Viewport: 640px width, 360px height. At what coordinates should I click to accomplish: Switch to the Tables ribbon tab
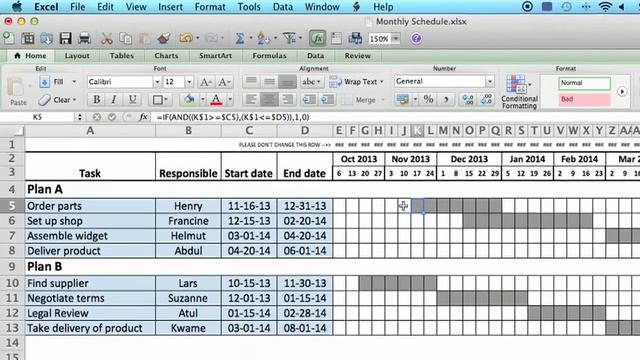[x=122, y=56]
